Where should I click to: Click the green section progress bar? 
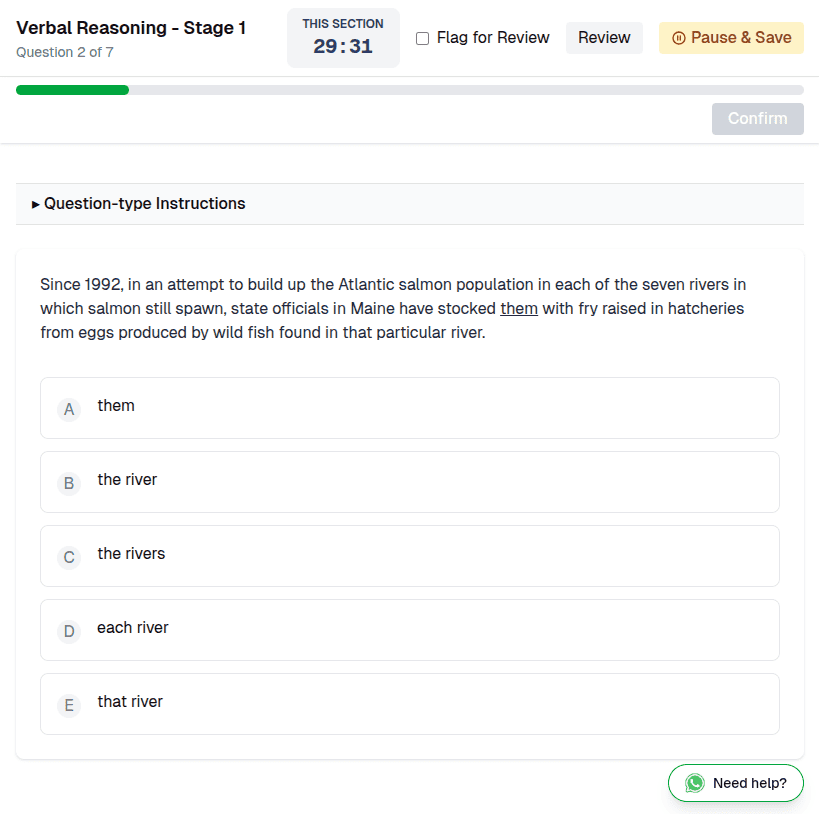pos(72,89)
